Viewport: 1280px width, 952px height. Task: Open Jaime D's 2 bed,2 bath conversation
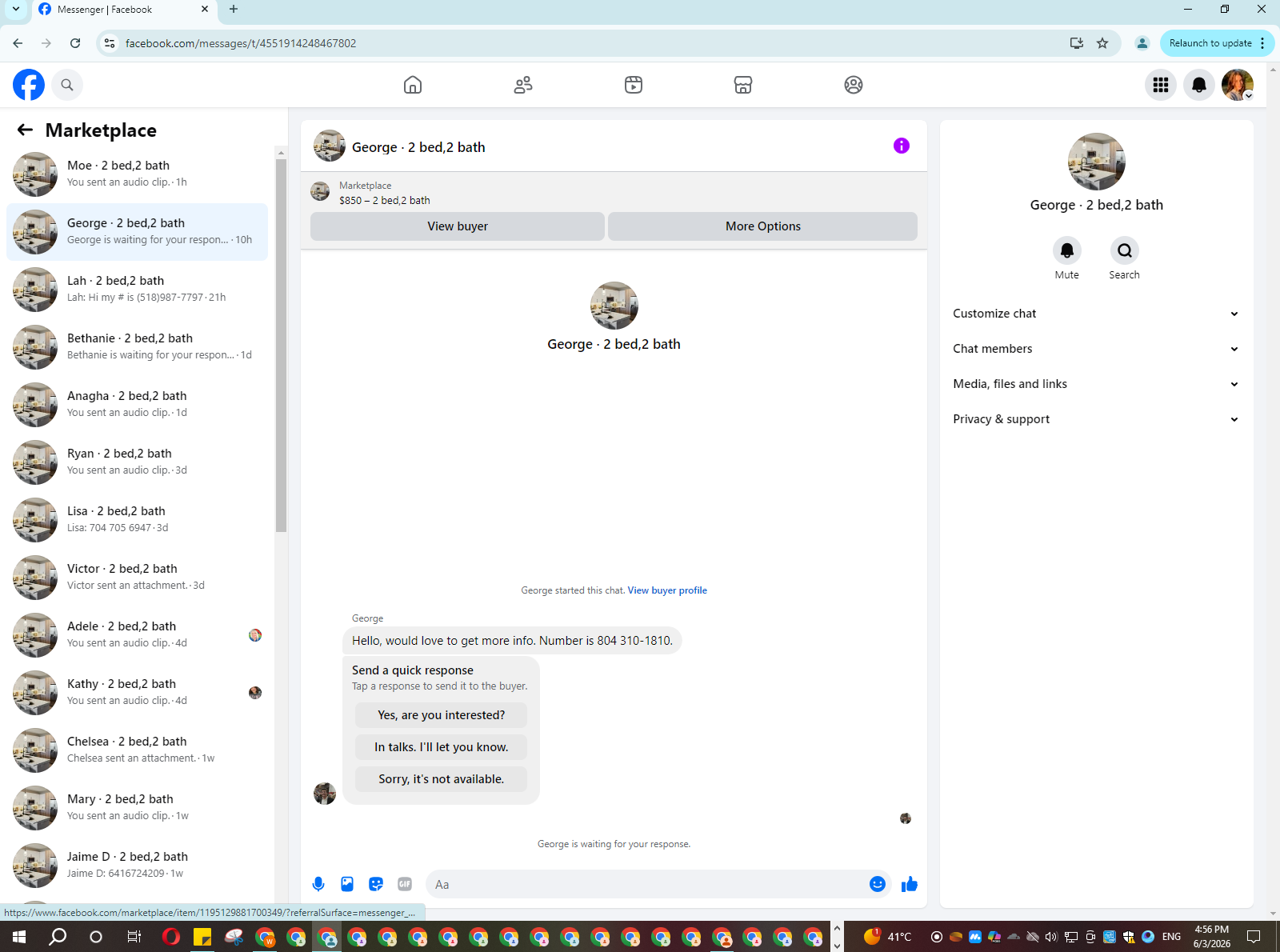click(x=138, y=866)
